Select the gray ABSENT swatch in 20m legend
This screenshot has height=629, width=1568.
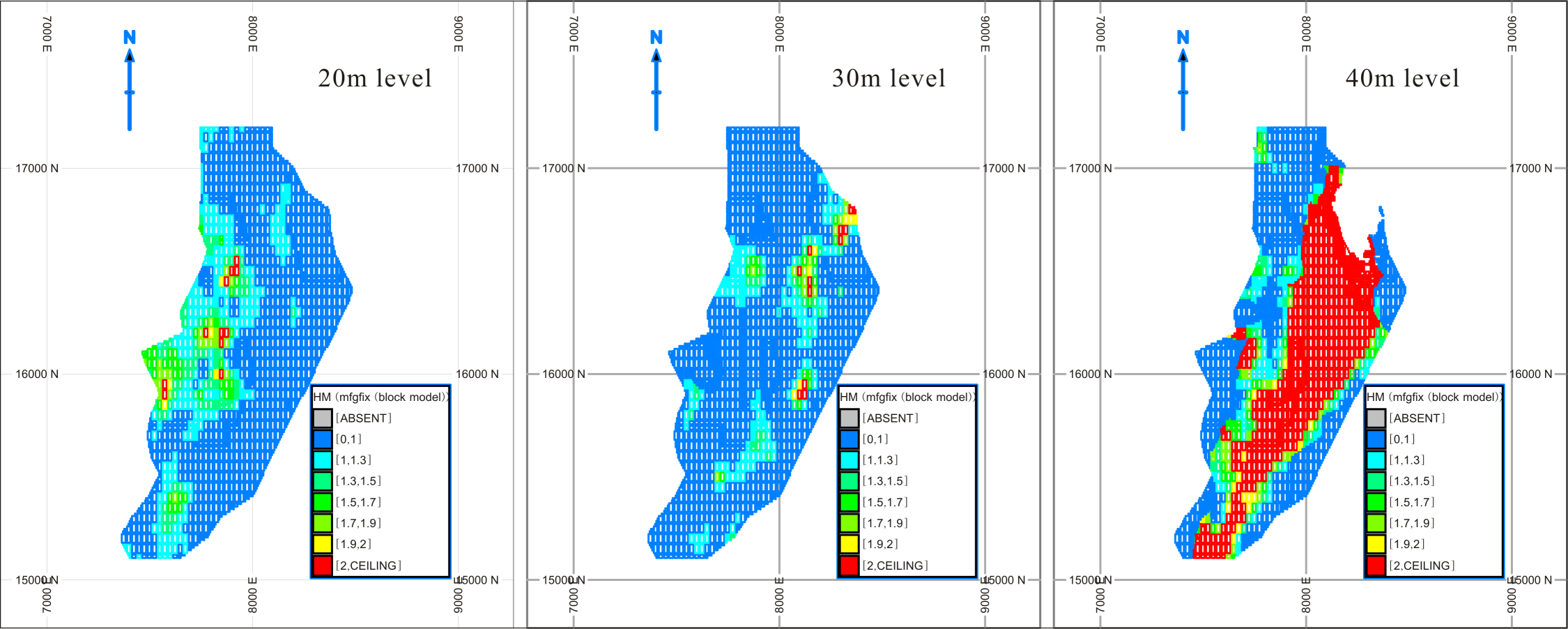point(323,418)
